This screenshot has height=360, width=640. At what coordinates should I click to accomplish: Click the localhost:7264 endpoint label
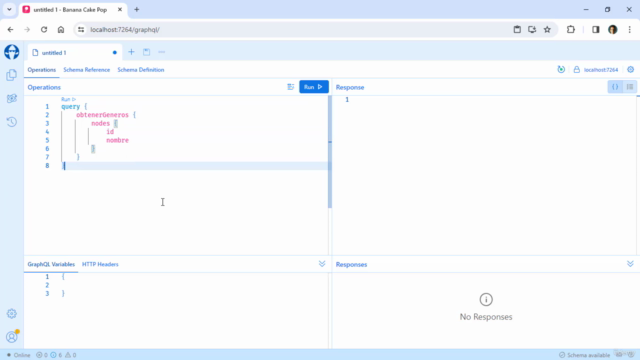601,70
